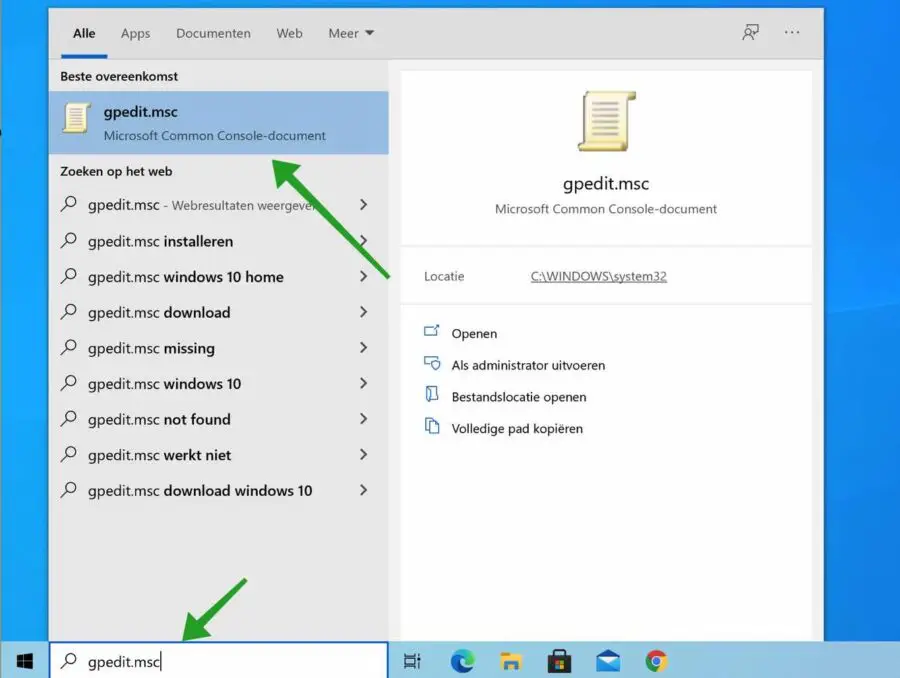The width and height of the screenshot is (900, 678).
Task: Click search icon beside gpedit.msc download
Action: click(x=69, y=311)
